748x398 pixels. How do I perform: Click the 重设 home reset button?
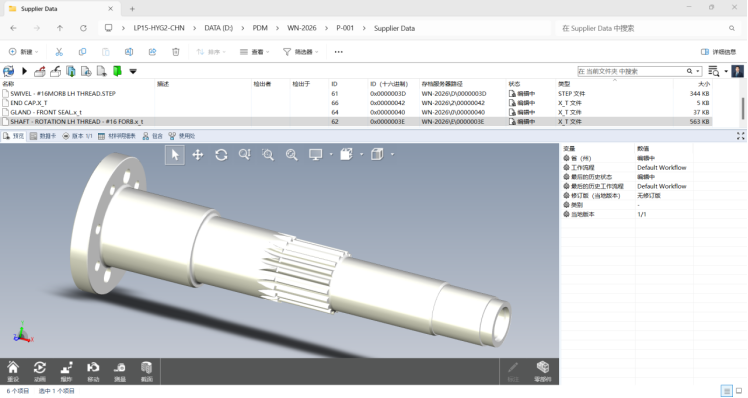pyautogui.click(x=13, y=372)
